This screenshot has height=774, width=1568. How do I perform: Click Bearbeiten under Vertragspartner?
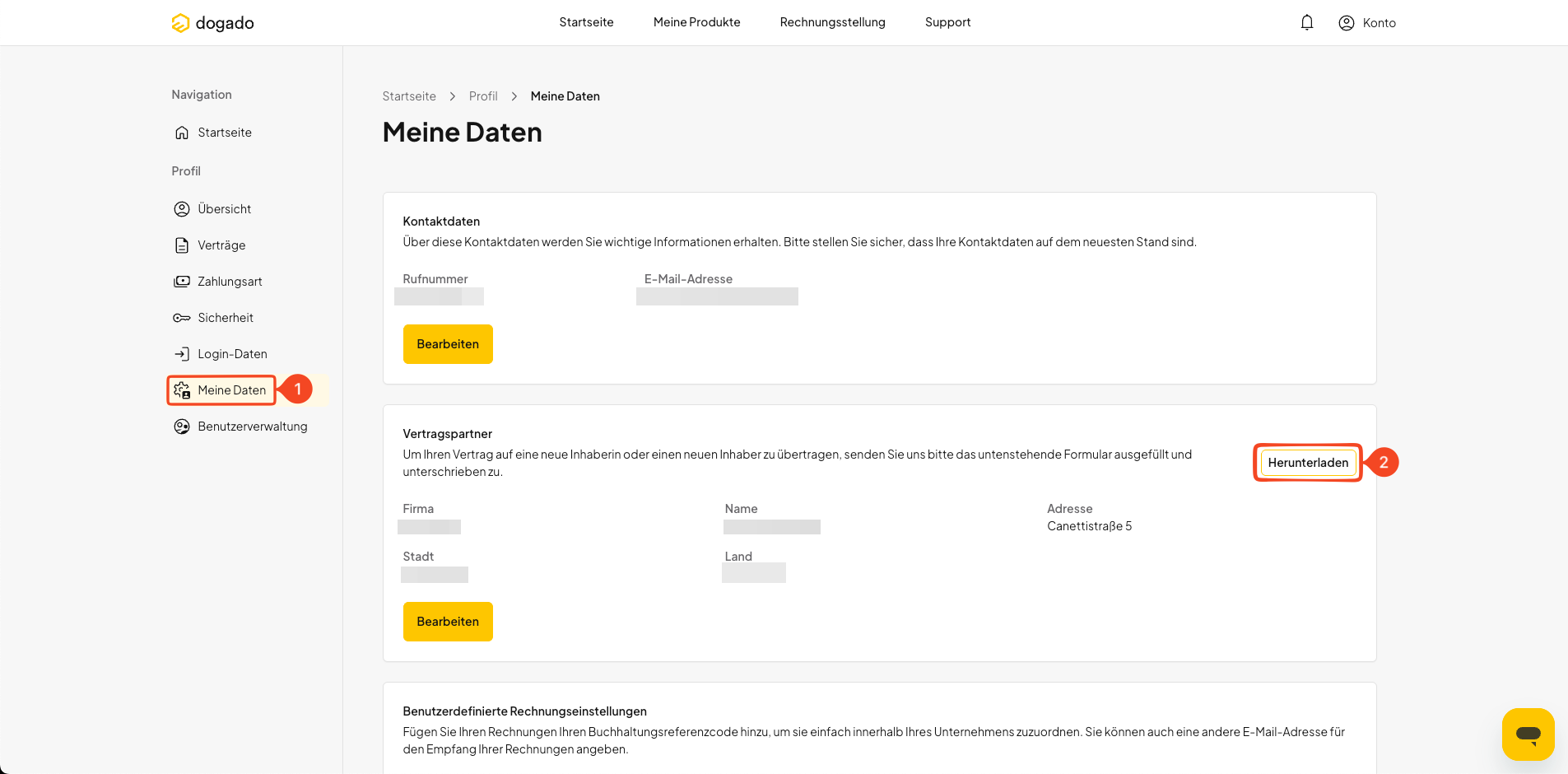pyautogui.click(x=448, y=622)
